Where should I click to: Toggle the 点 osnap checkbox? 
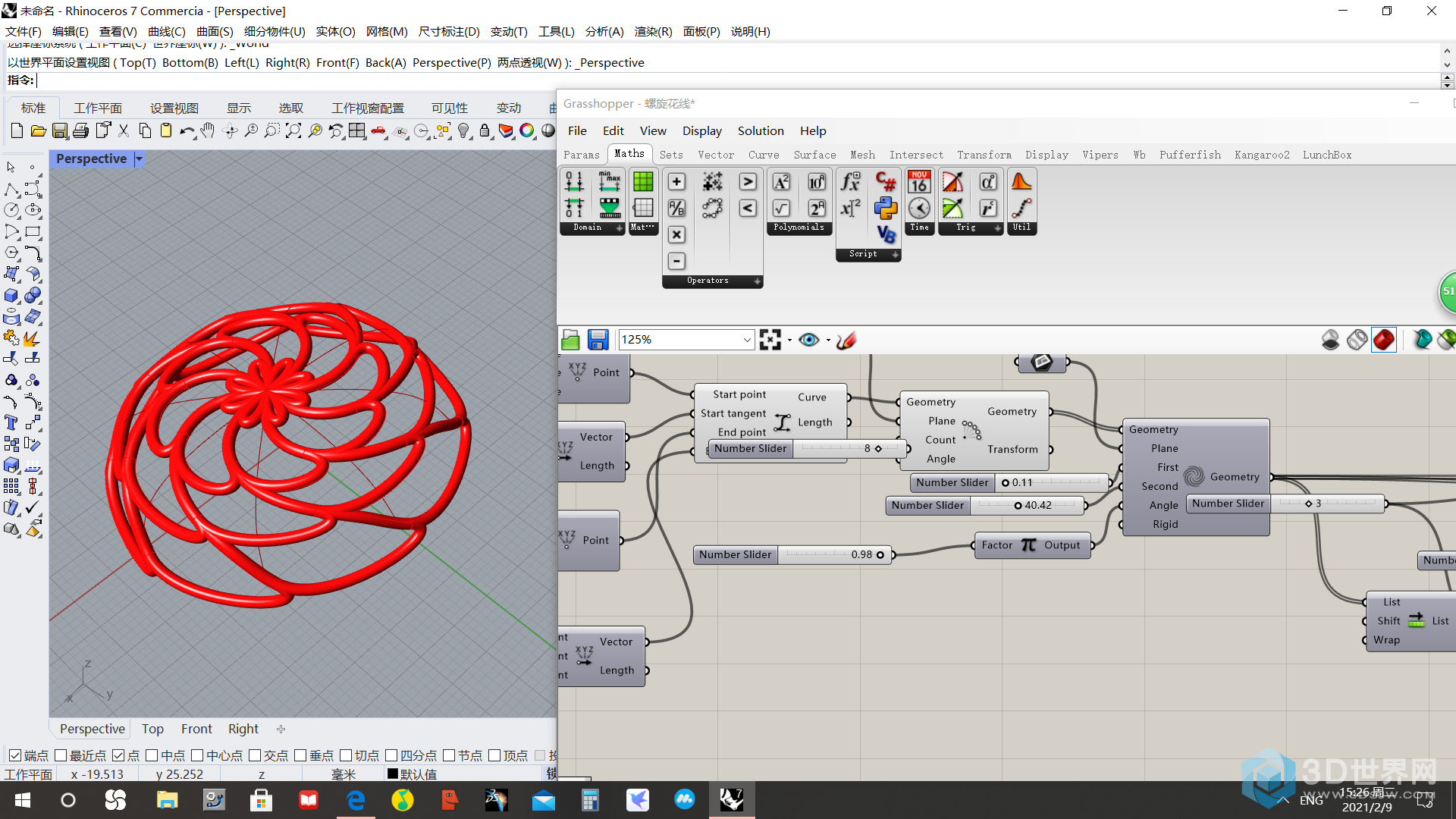click(118, 755)
